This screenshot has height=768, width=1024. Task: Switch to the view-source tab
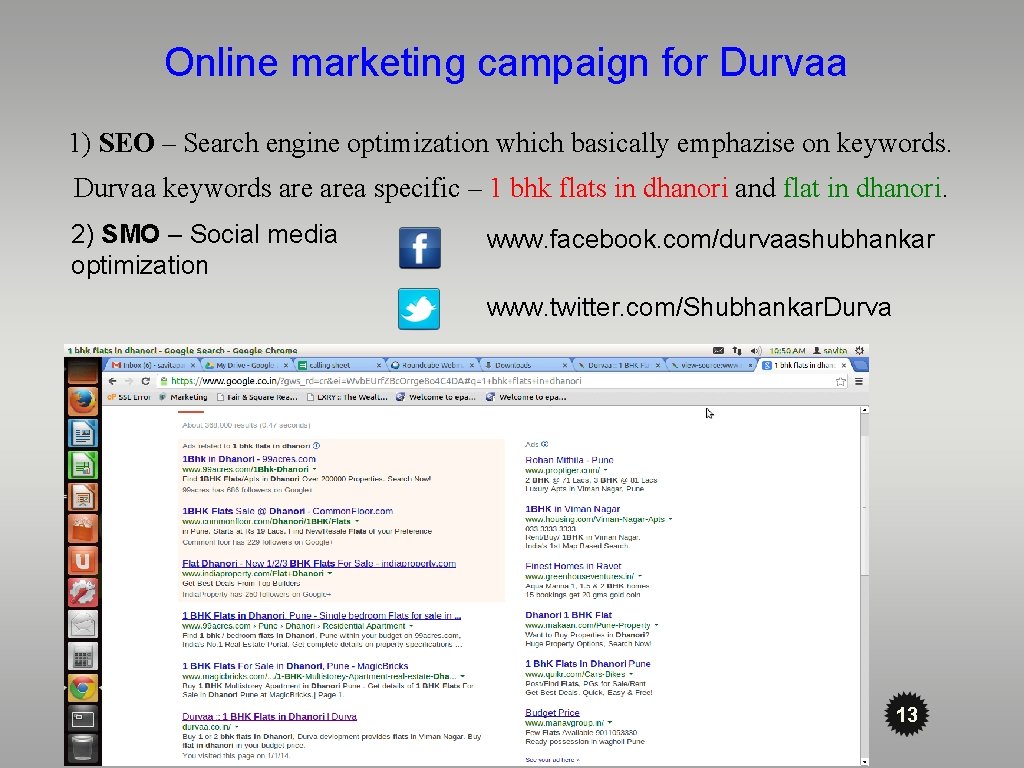(x=710, y=365)
